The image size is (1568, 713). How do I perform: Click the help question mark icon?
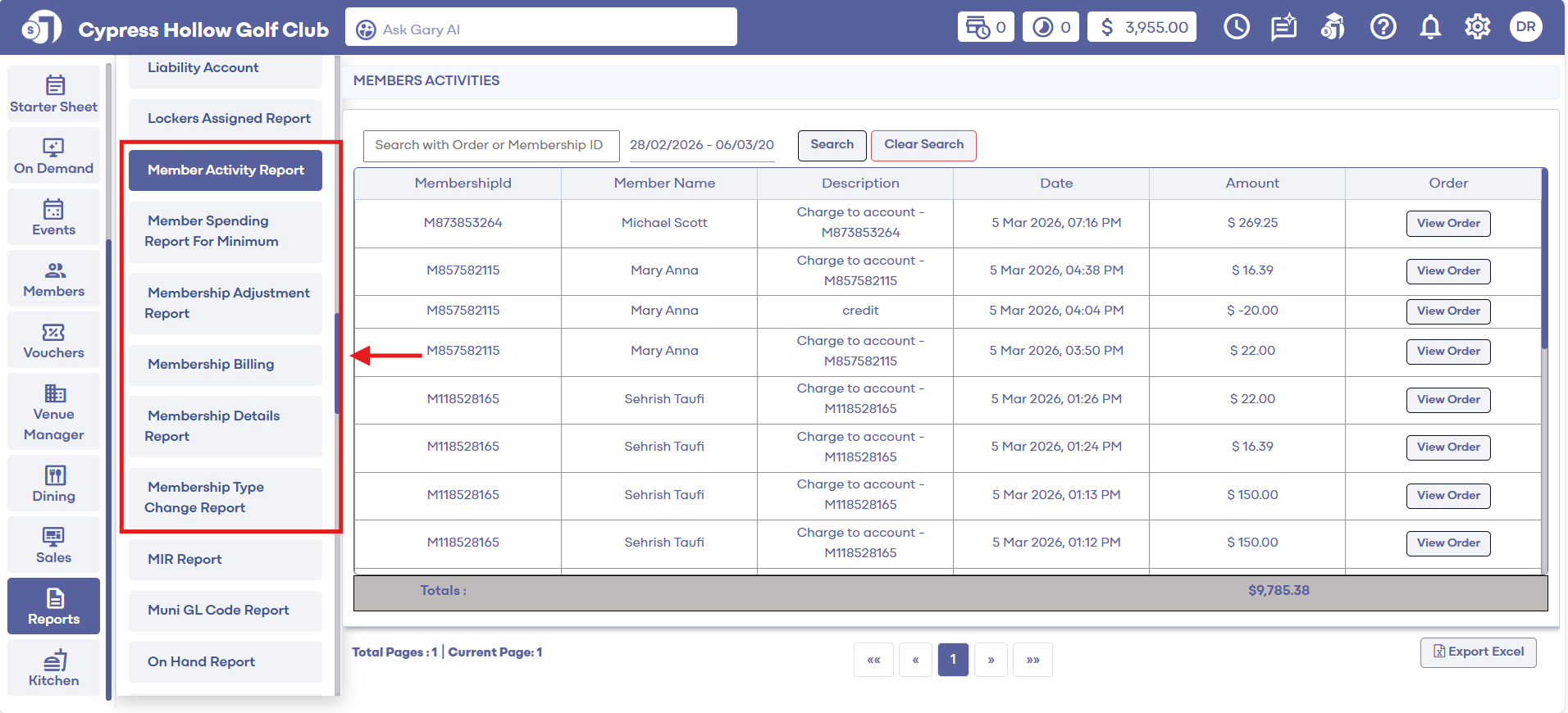click(x=1383, y=27)
